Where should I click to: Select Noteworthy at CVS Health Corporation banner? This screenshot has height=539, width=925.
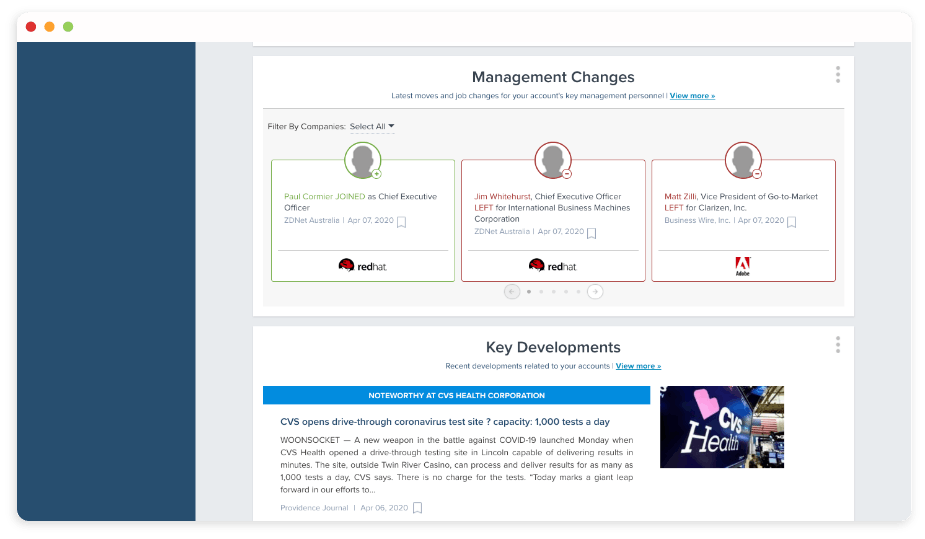[457, 395]
